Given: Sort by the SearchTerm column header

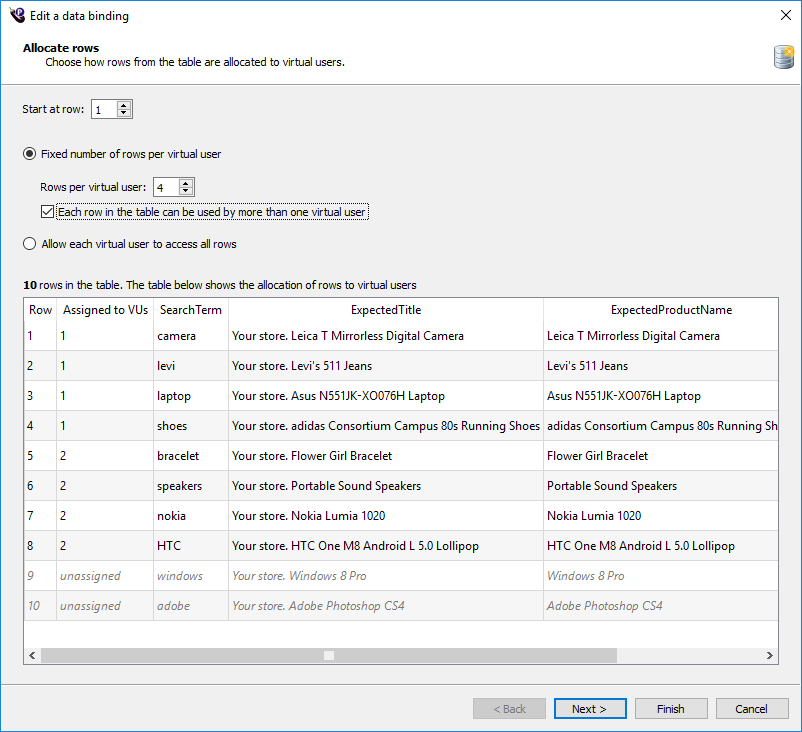Looking at the screenshot, I should click(x=190, y=310).
